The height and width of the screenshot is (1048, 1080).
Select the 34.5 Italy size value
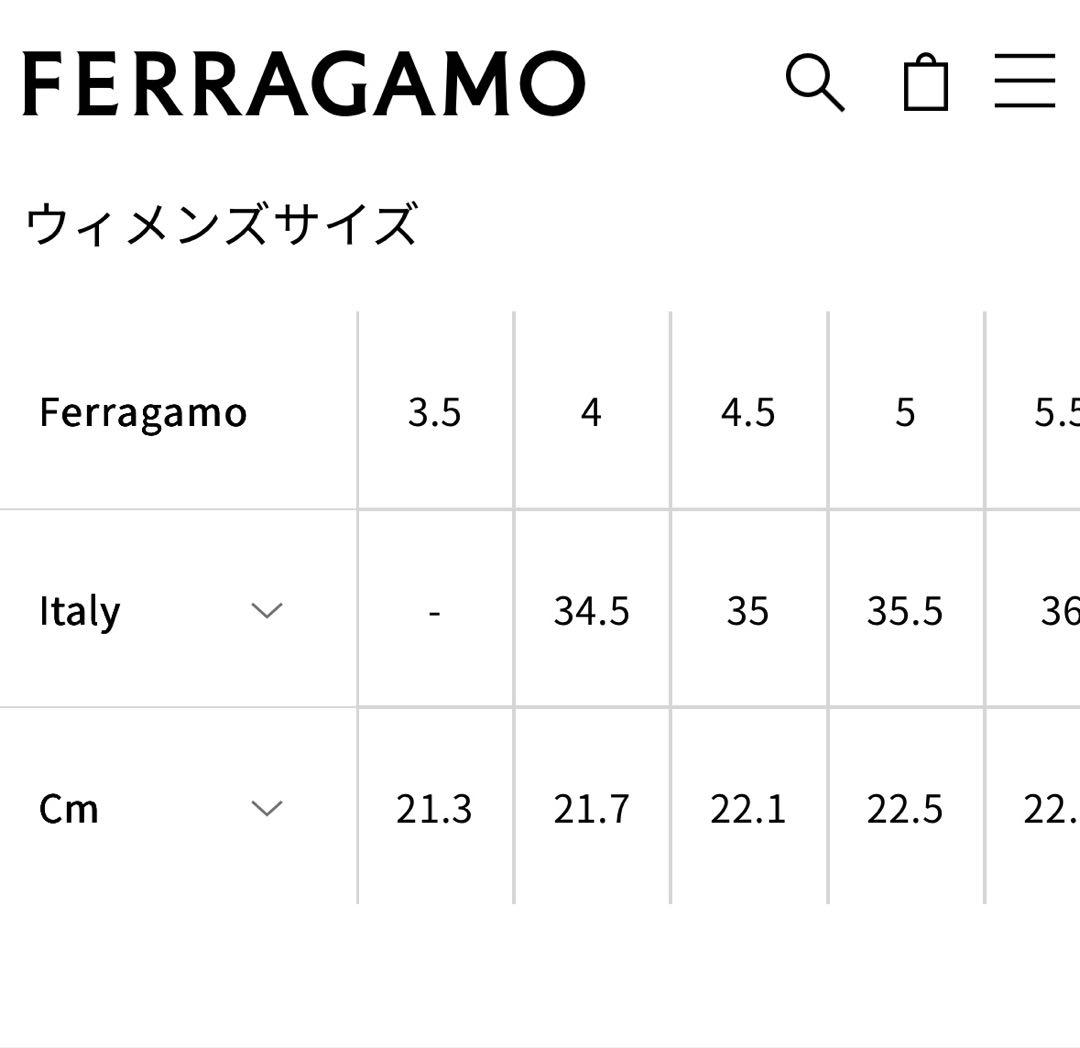(592, 610)
